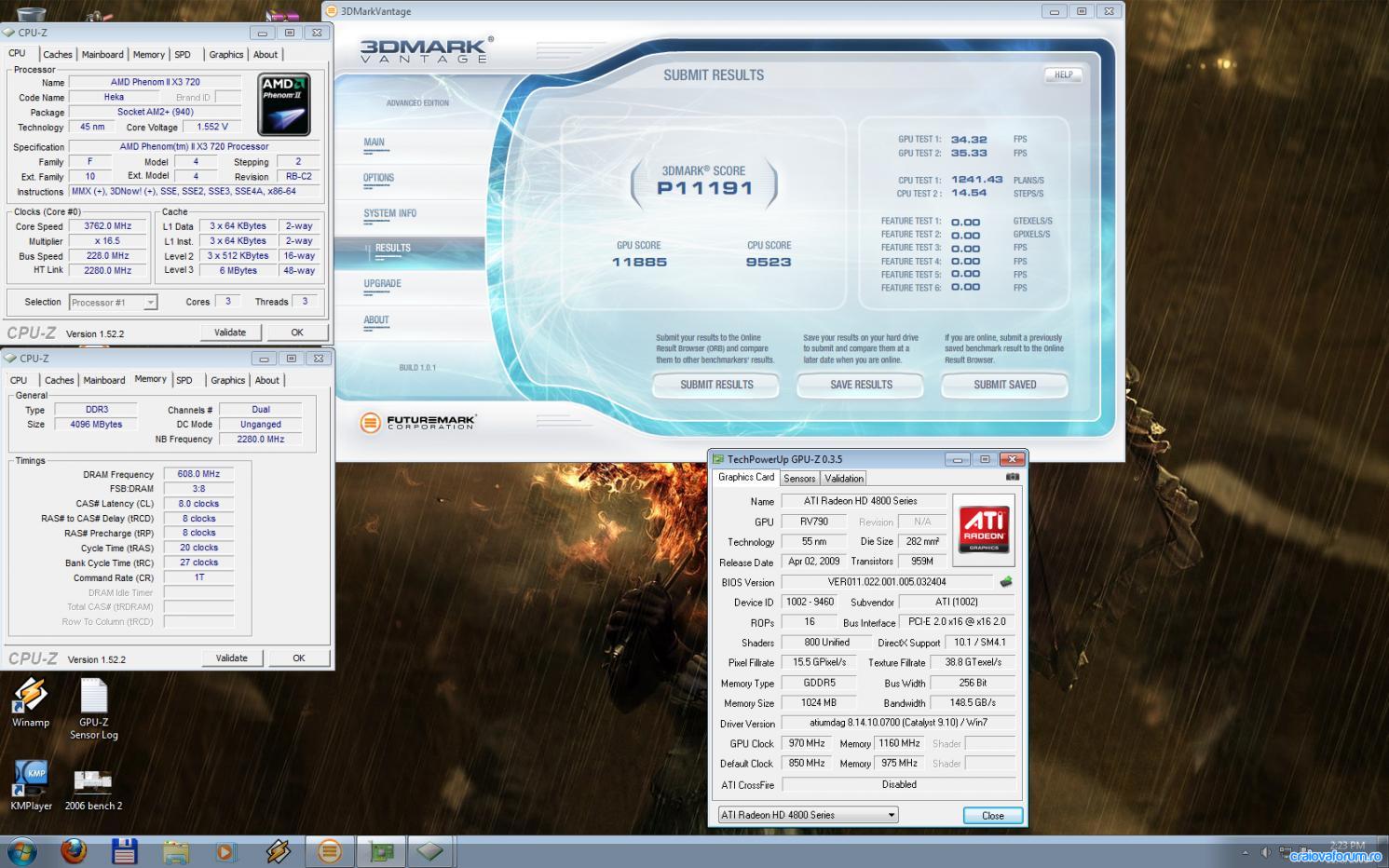Viewport: 1389px width, 868px height.
Task: Open the Graphics tab in upper CPU-Z
Action: pyautogui.click(x=225, y=55)
